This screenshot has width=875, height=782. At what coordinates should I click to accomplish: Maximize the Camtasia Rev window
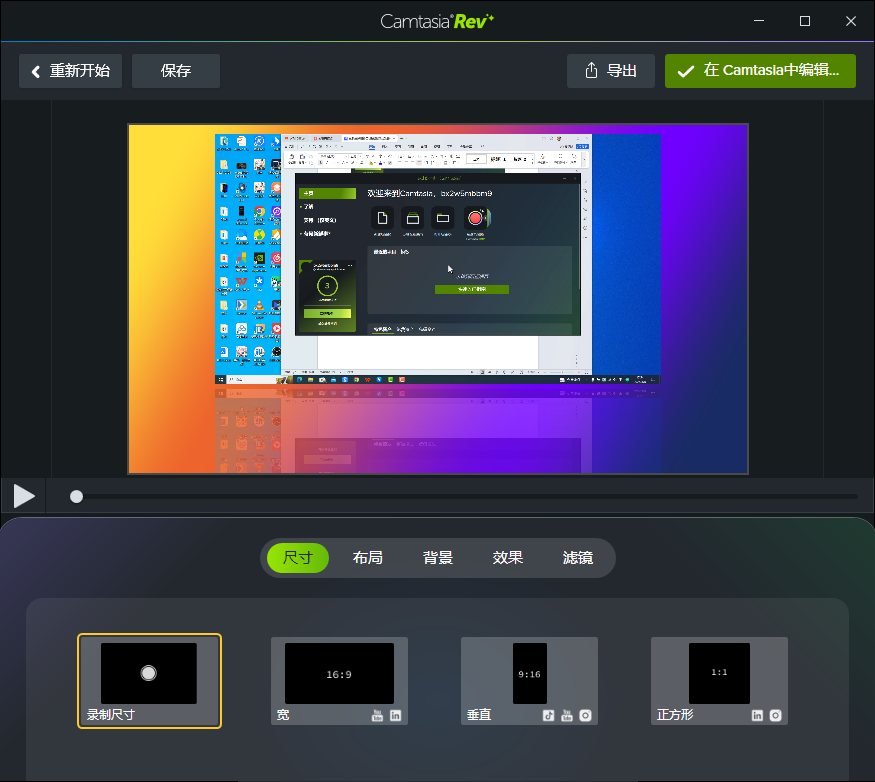[805, 21]
